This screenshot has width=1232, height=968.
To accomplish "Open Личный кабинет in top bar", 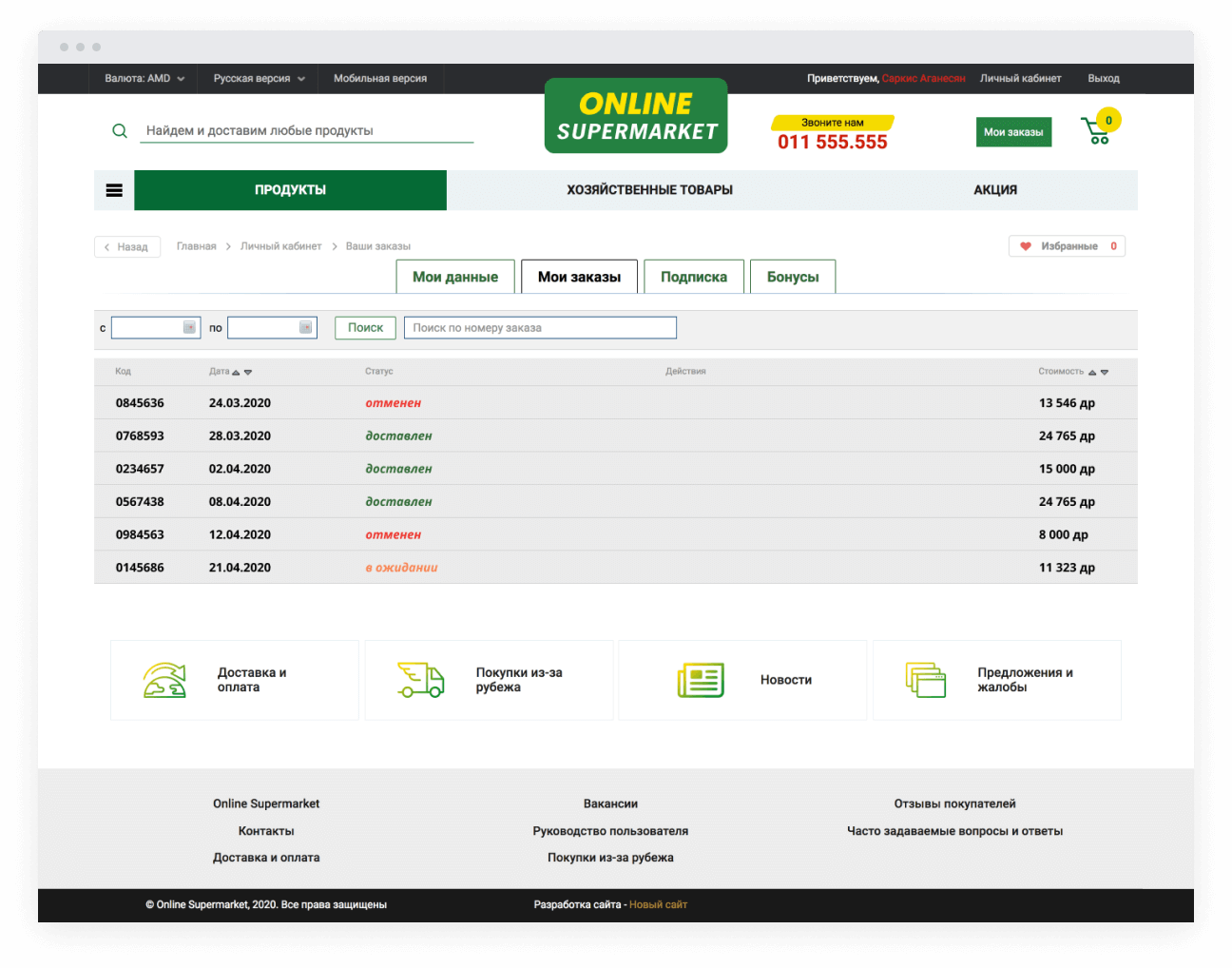I will click(x=1020, y=79).
